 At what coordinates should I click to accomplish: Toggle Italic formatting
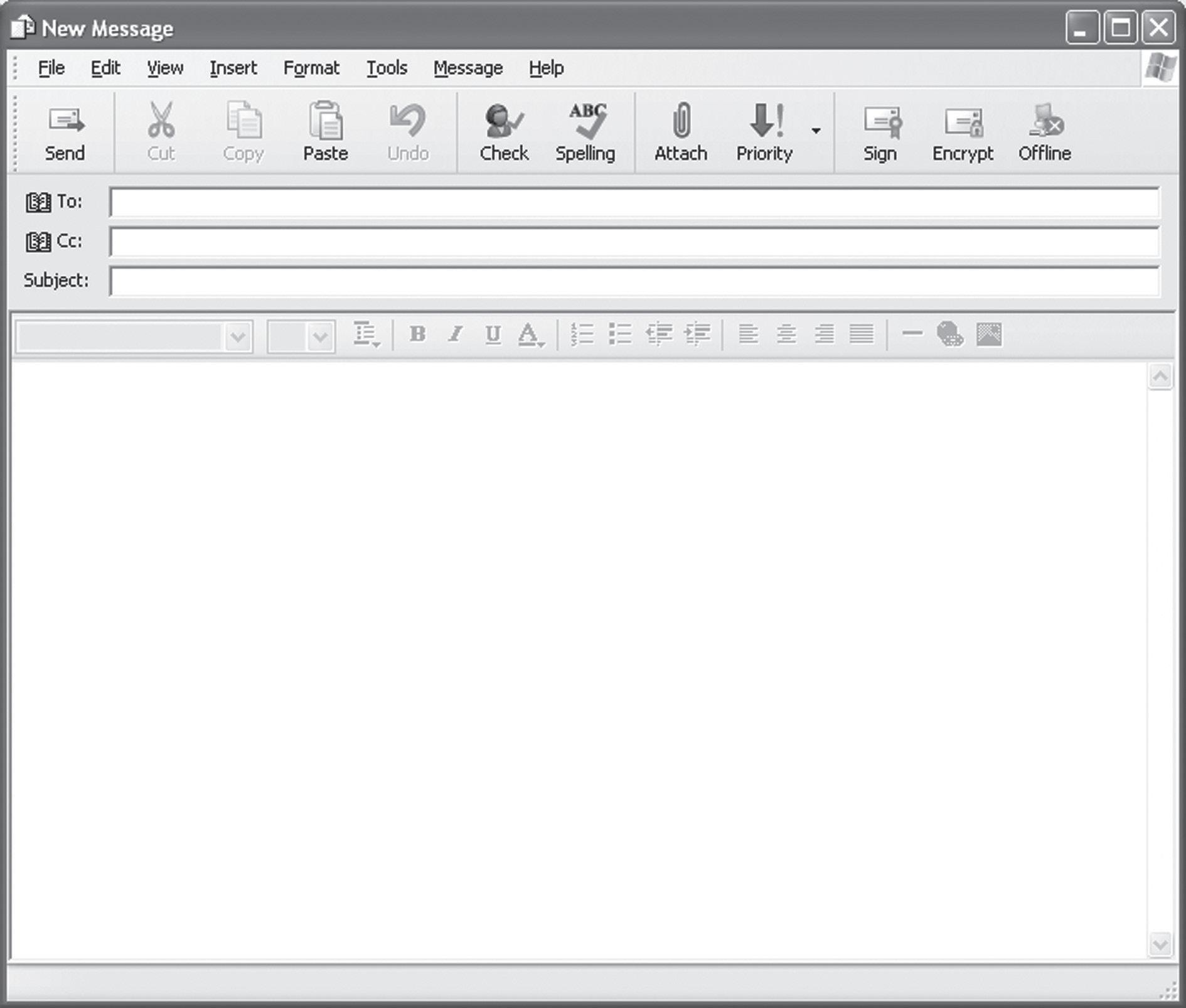click(456, 334)
